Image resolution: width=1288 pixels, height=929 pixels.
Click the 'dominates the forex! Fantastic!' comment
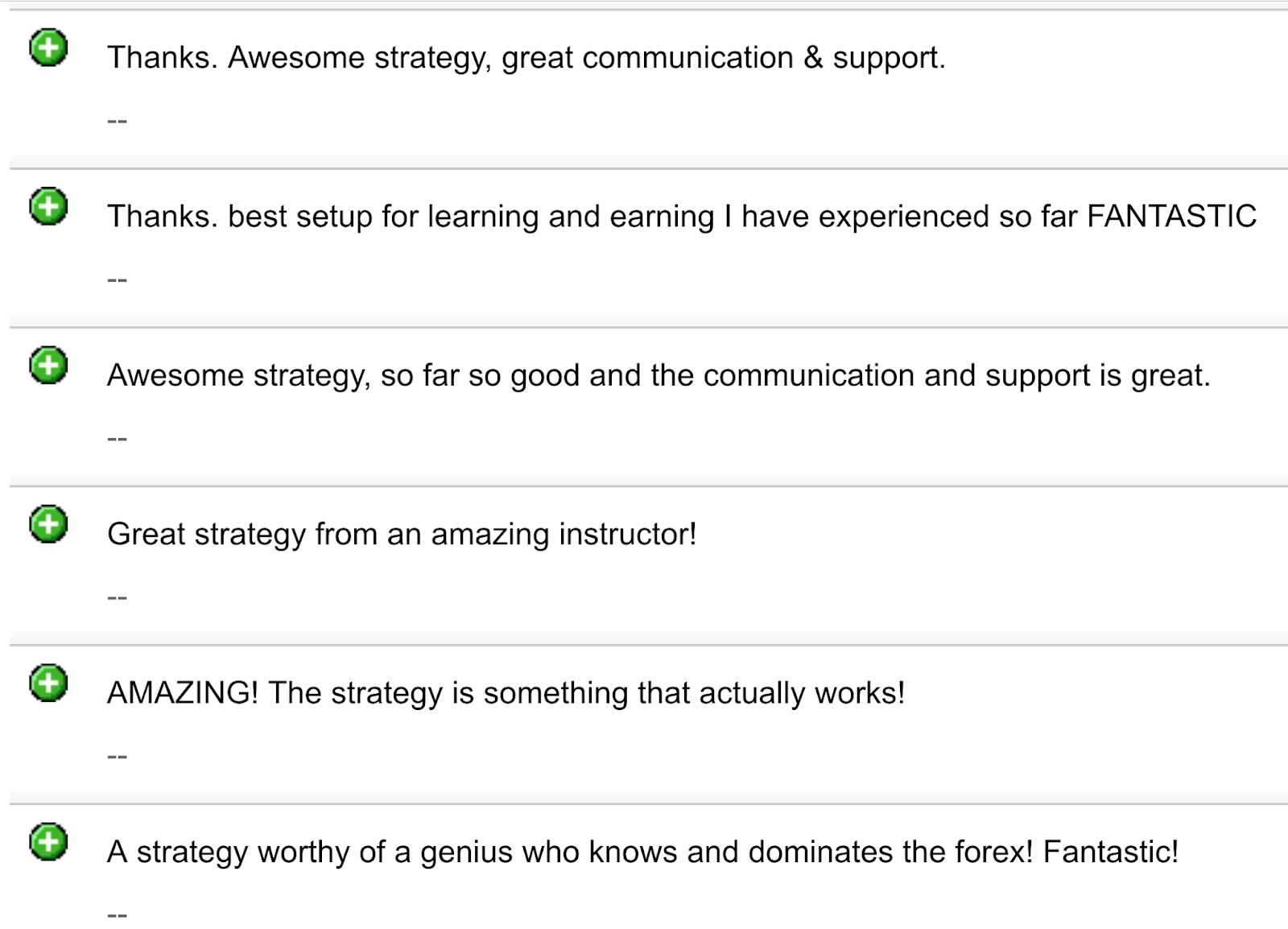pos(642,852)
